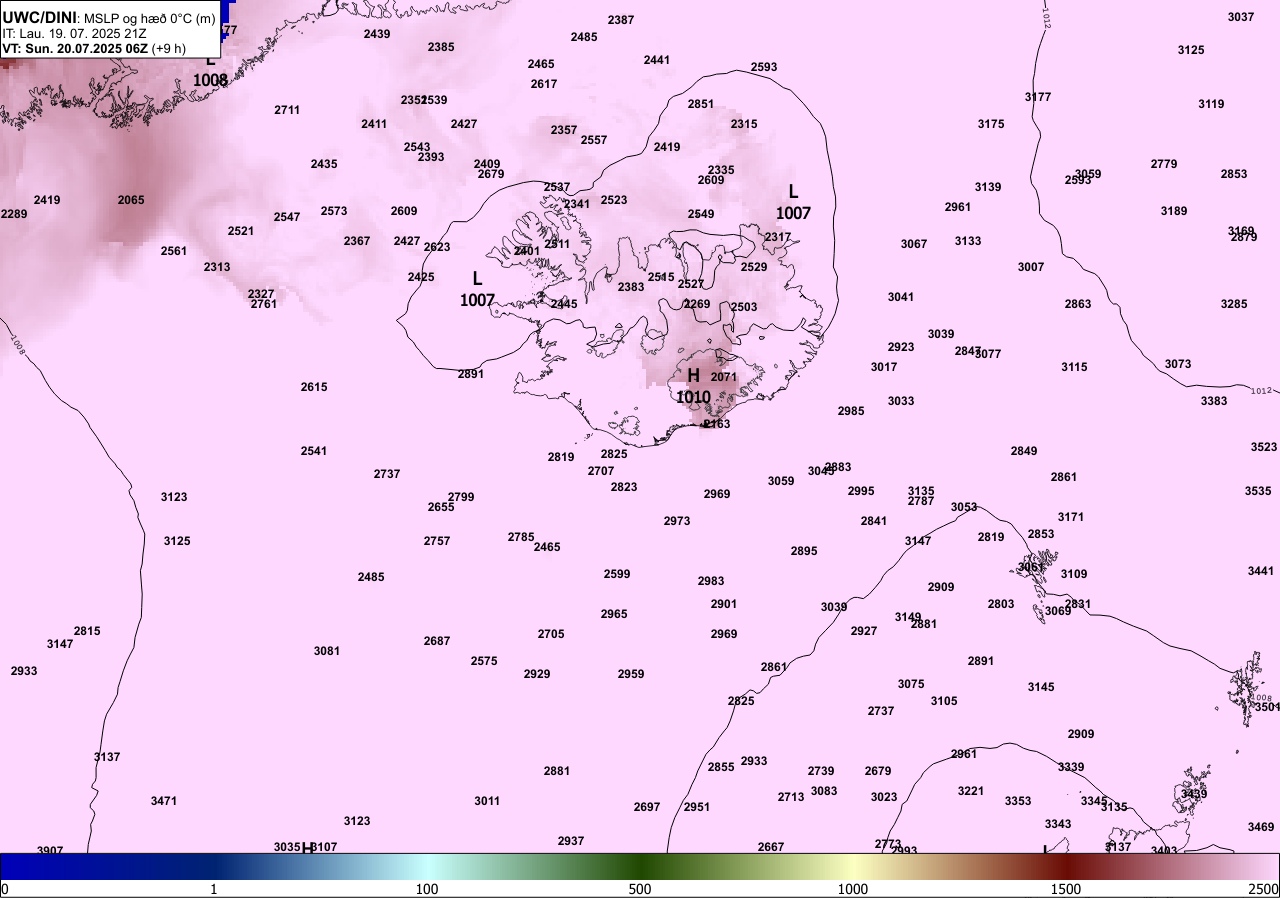Click the map value 2863
This screenshot has height=898, width=1280.
[1078, 304]
